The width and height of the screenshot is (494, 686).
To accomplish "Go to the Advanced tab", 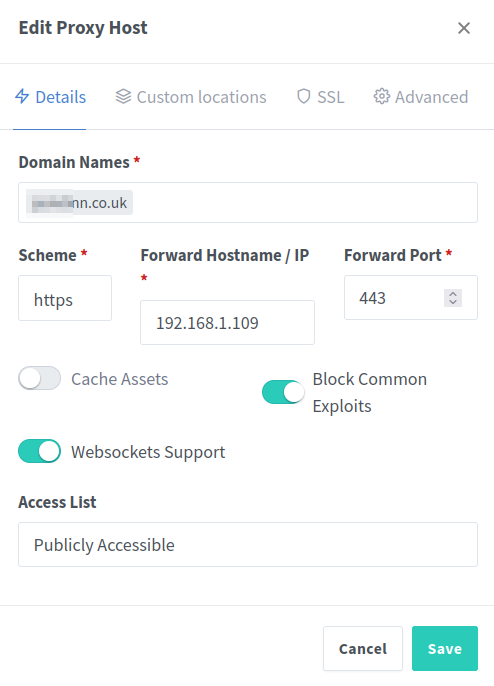I will point(421,97).
